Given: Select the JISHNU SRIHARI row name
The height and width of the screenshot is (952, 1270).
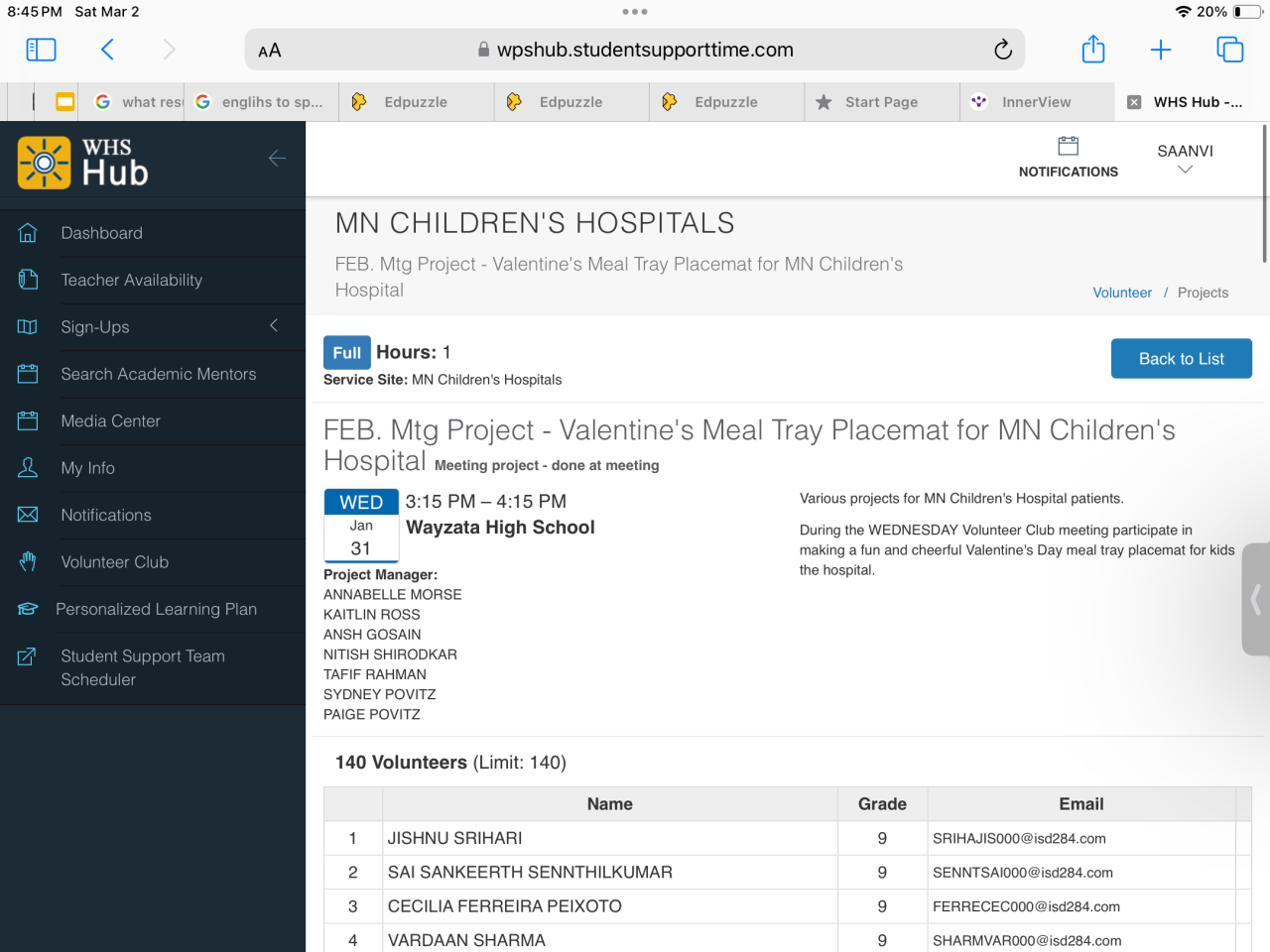Looking at the screenshot, I should coord(454,839).
